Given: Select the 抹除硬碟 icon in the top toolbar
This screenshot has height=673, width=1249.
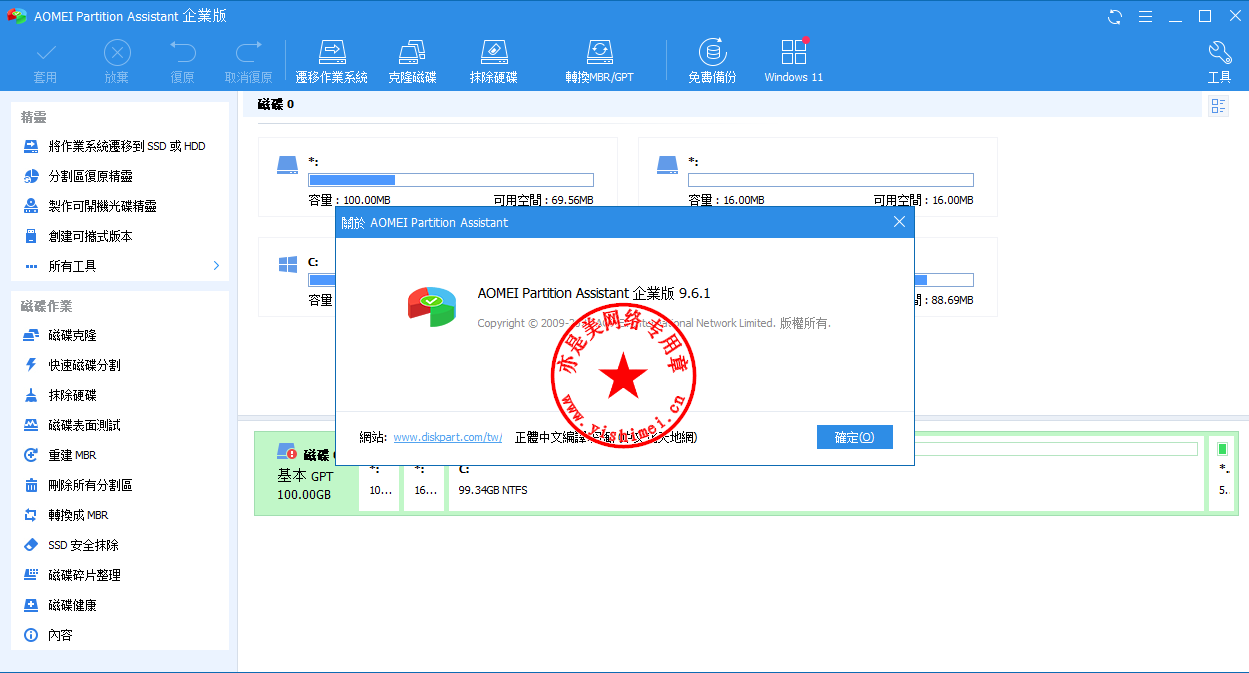Looking at the screenshot, I should tap(493, 61).
